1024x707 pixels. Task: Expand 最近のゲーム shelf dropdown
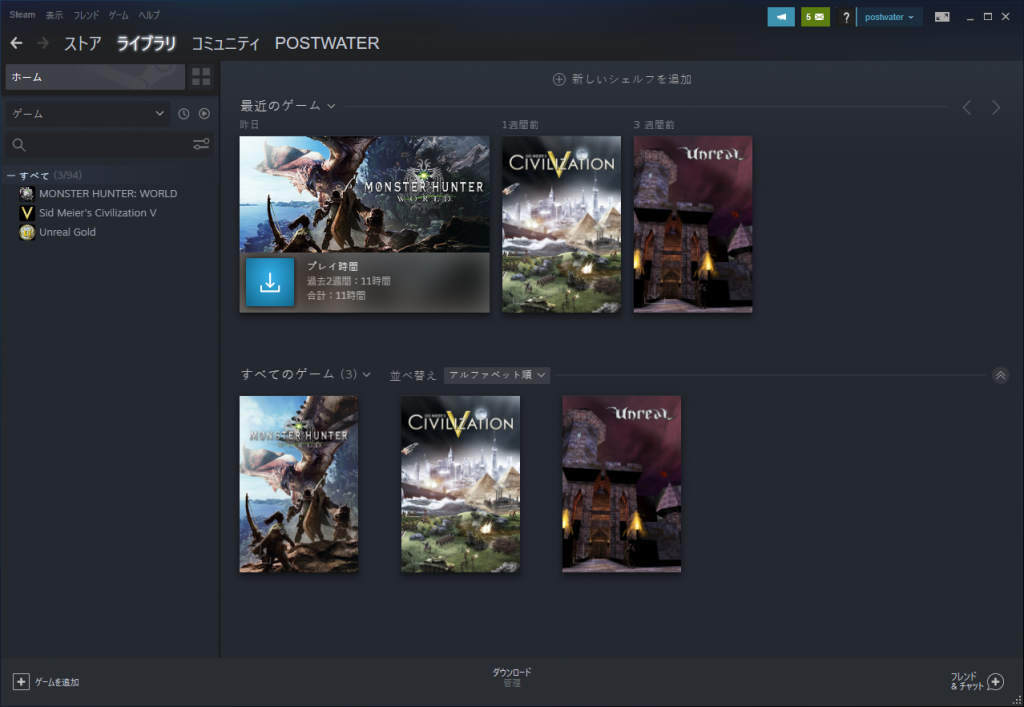point(332,106)
